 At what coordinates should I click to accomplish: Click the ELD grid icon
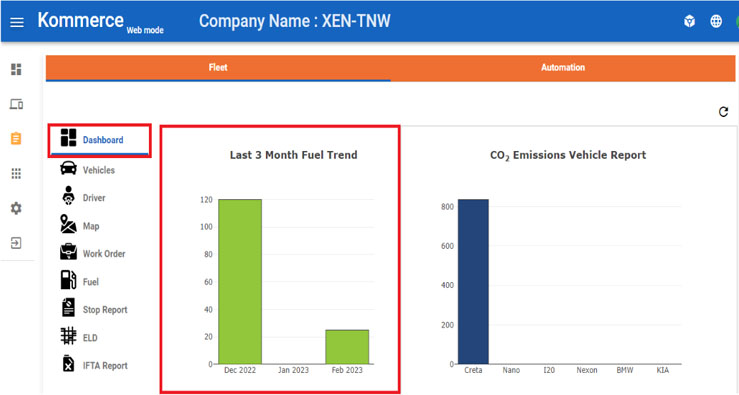(68, 336)
